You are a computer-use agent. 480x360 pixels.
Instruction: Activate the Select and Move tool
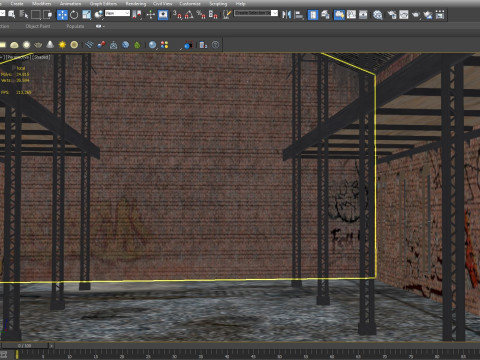62,15
